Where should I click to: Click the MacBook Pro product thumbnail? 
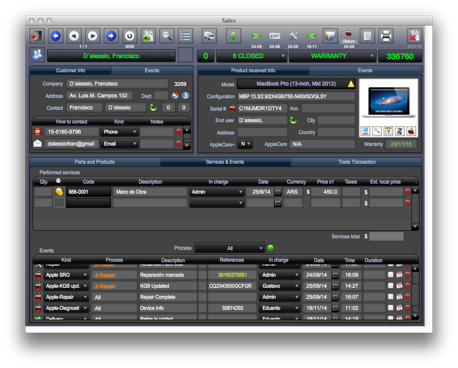(389, 102)
